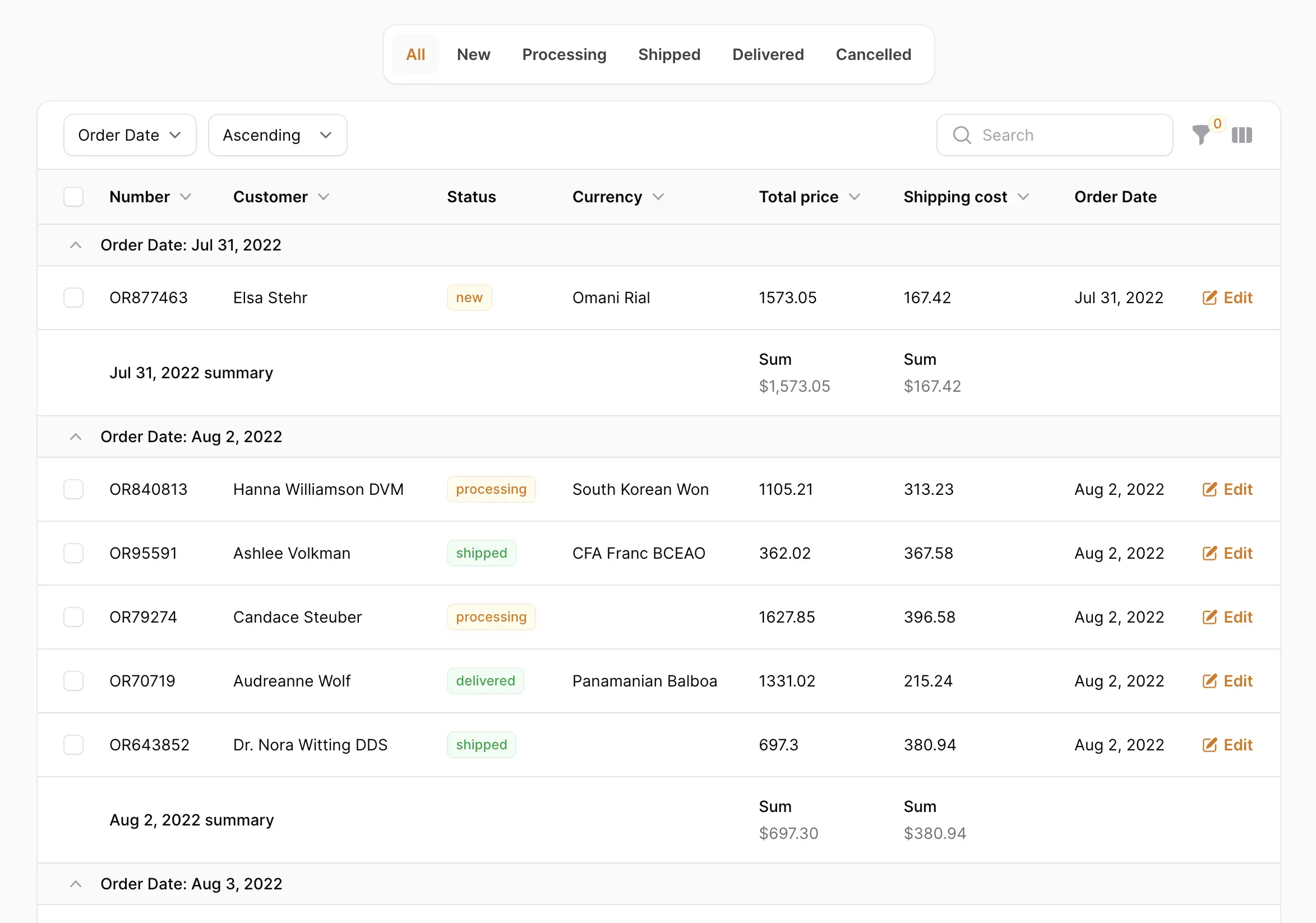The width and height of the screenshot is (1316, 923).
Task: Open the filter funnel icon
Action: click(1200, 135)
